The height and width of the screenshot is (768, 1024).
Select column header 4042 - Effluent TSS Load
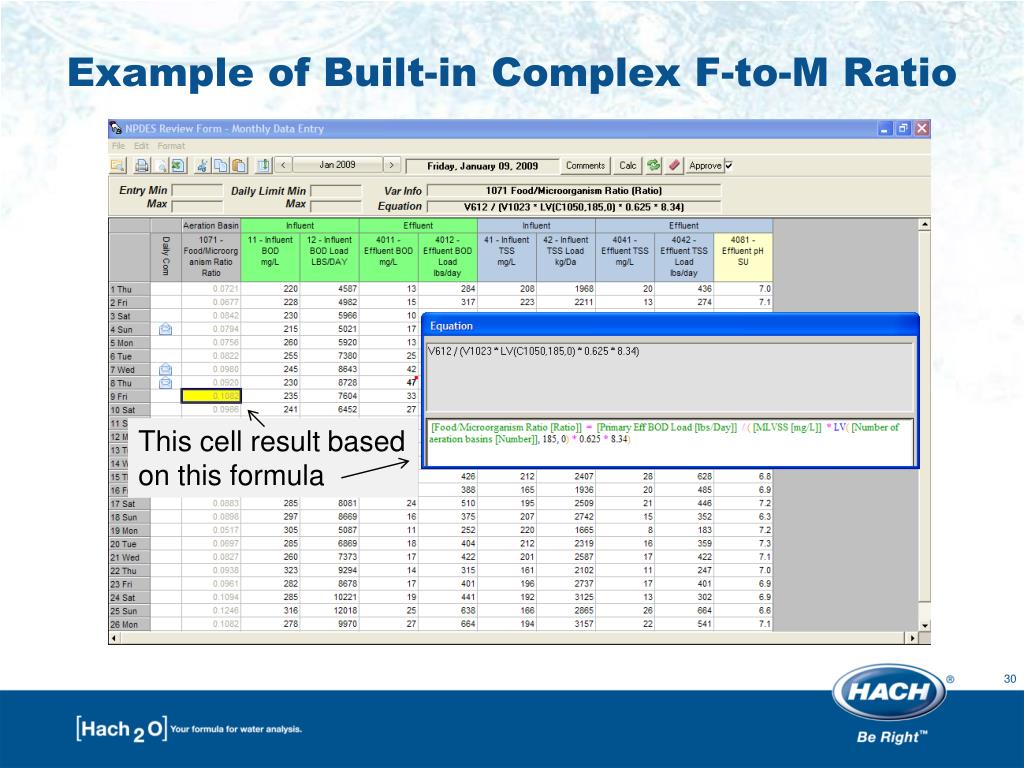tap(684, 257)
